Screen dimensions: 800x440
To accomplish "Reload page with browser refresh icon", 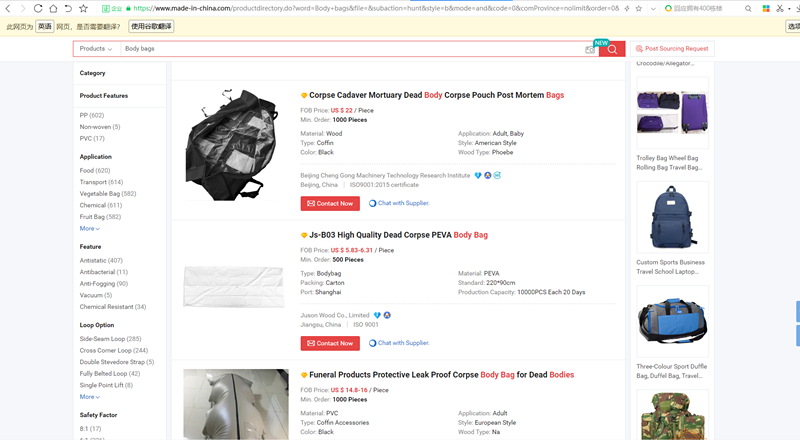I will click(38, 8).
